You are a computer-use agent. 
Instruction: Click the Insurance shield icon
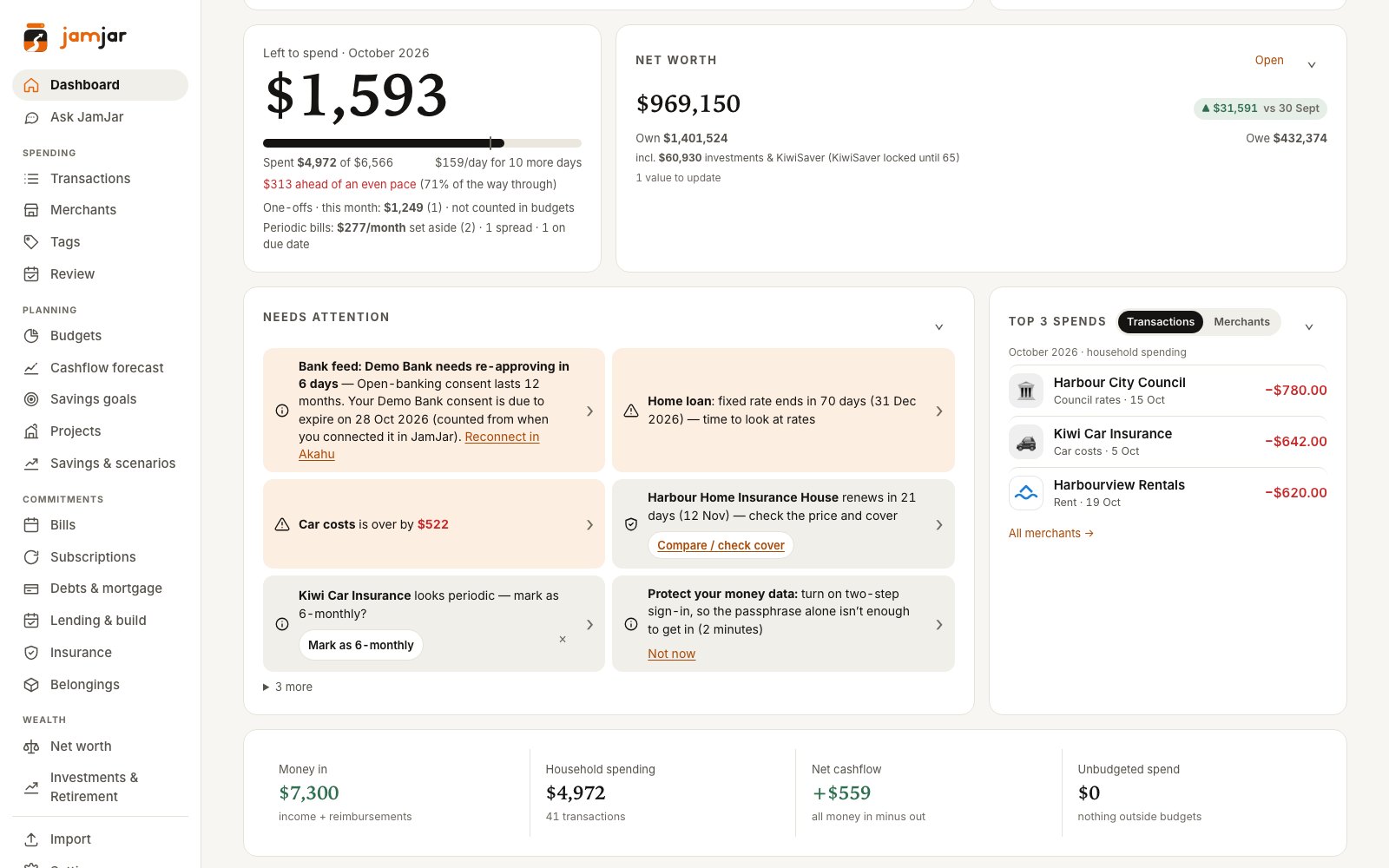point(31,653)
